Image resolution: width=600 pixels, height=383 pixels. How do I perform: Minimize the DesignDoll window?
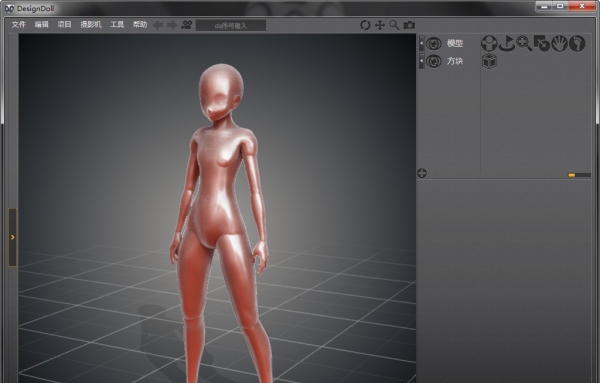(x=544, y=7)
